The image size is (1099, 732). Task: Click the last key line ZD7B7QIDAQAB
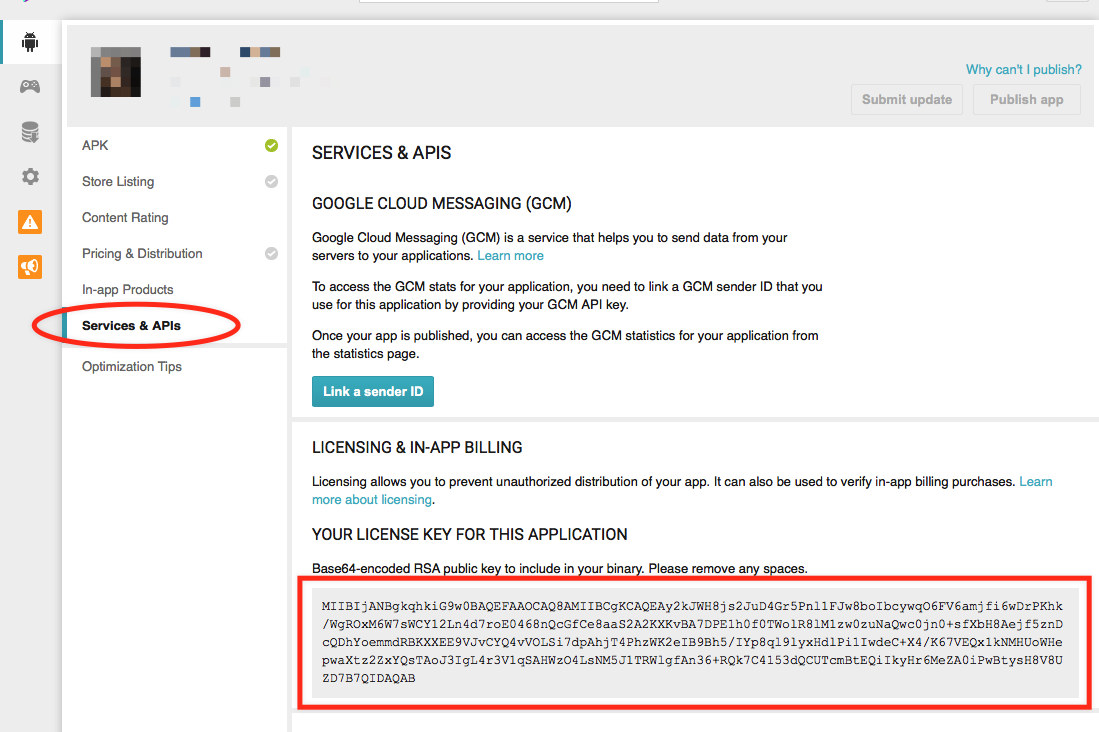[x=369, y=678]
